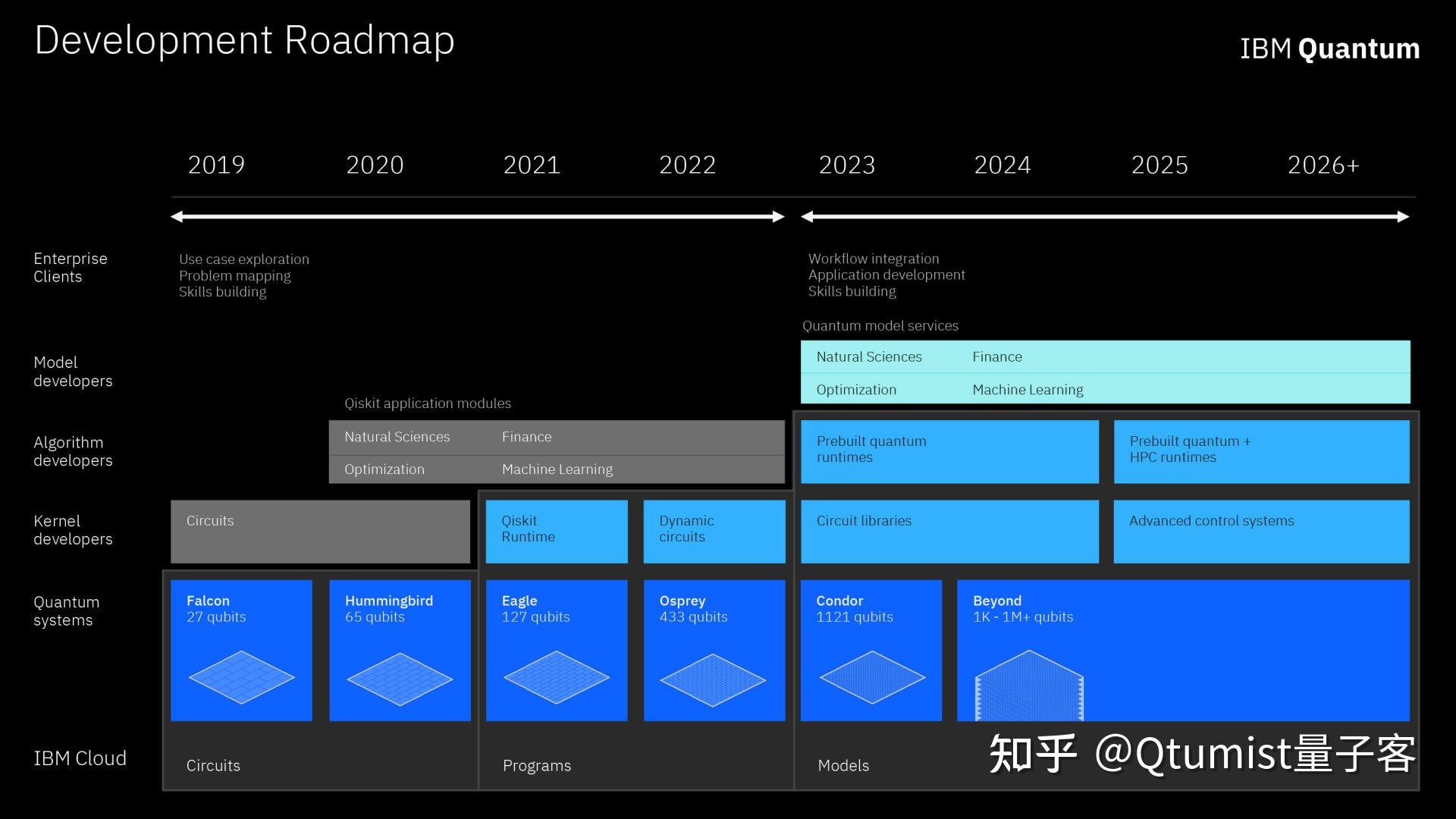Click the Kernel developers row label
The image size is (1456, 819).
(73, 530)
